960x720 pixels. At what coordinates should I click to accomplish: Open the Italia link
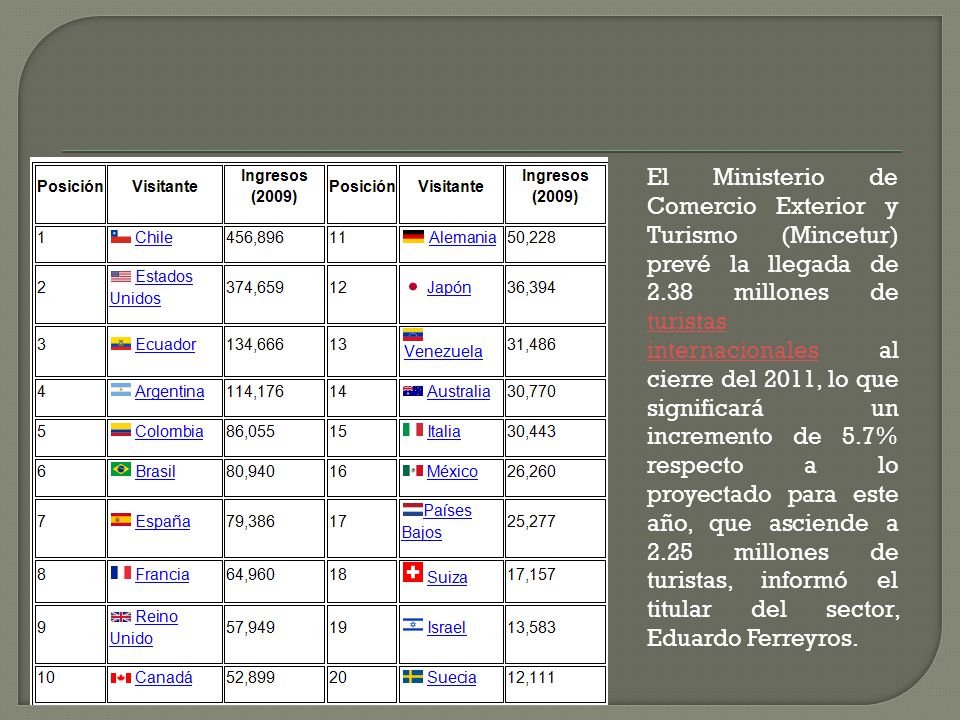click(444, 432)
